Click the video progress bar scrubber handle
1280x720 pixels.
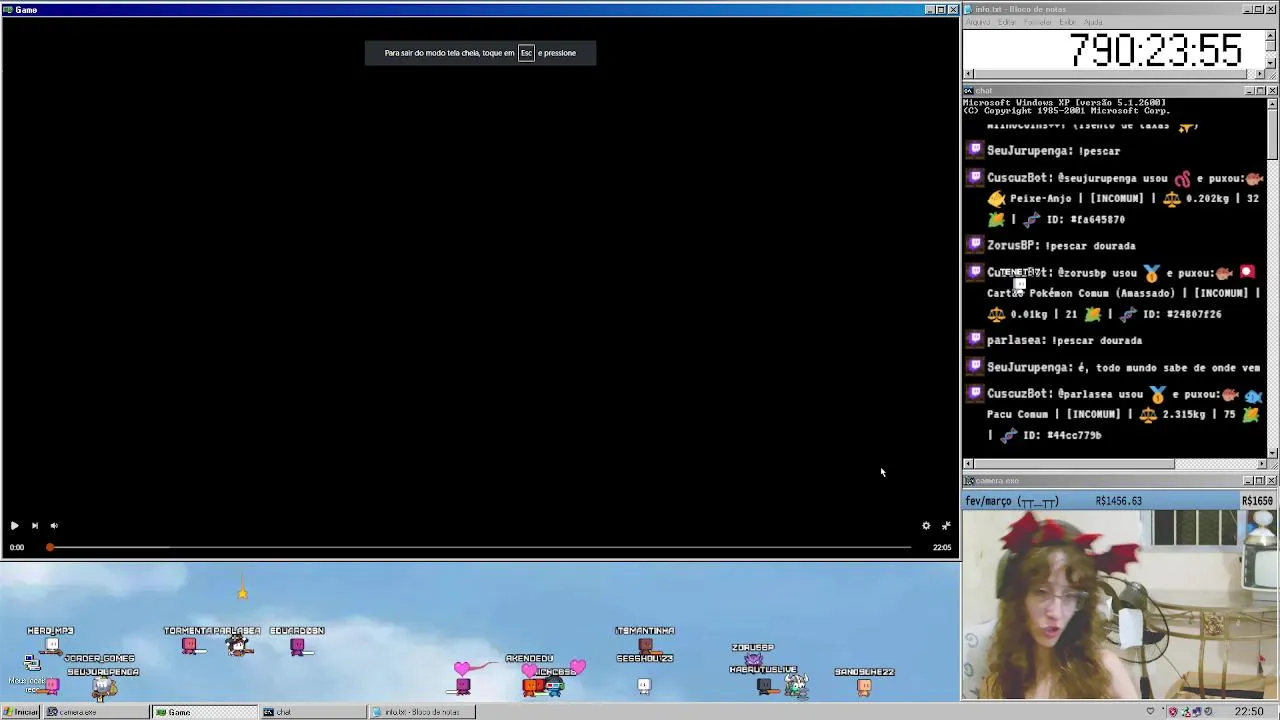point(50,547)
